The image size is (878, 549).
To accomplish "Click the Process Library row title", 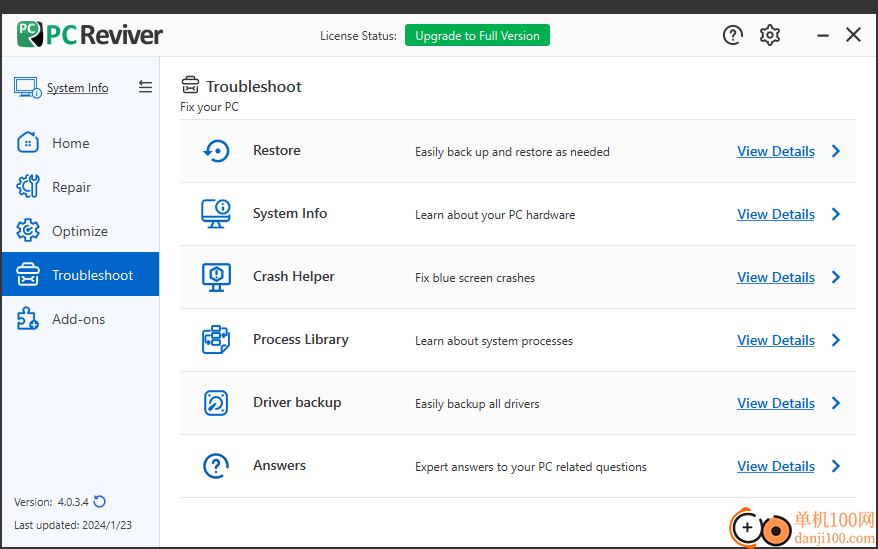I will [301, 339].
